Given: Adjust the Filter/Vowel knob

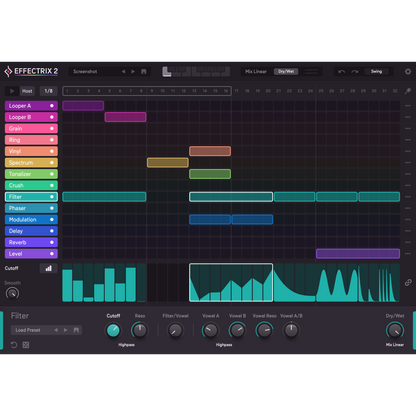Looking at the screenshot, I should 175,330.
